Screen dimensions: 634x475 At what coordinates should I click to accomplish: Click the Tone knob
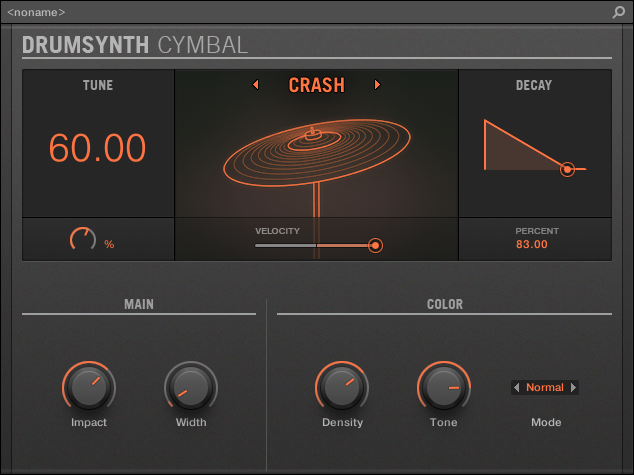click(443, 387)
